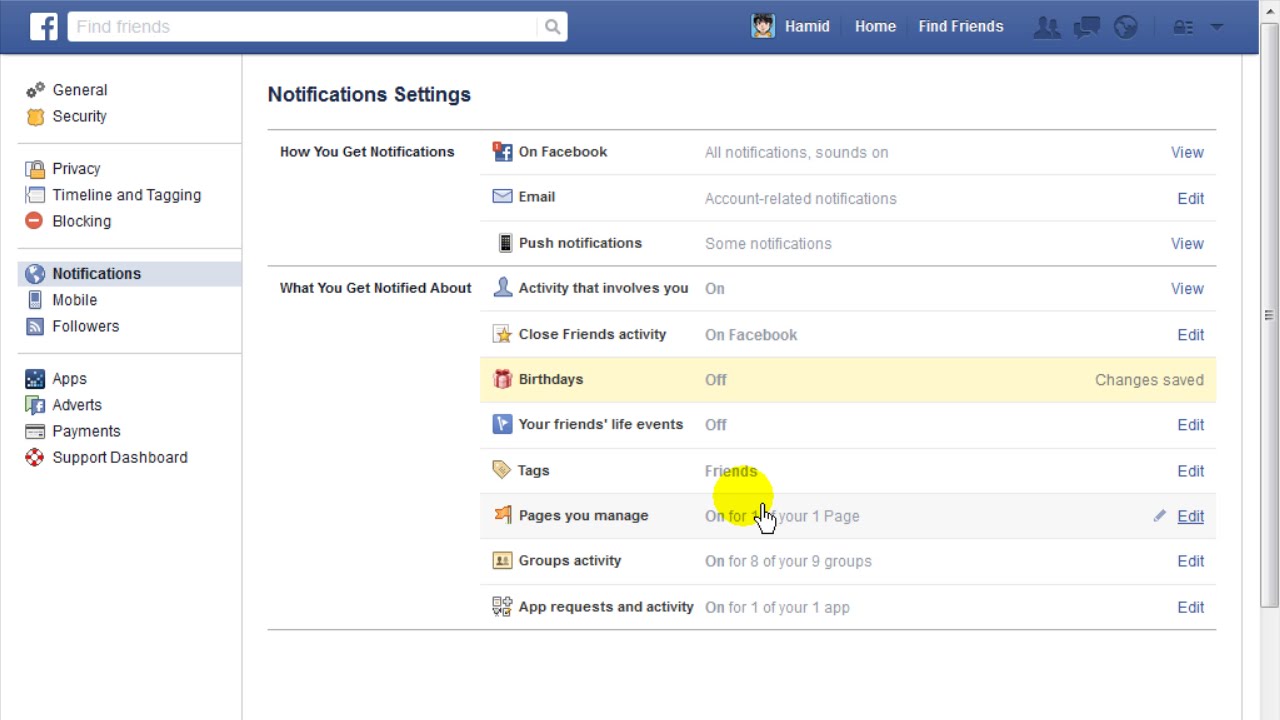Open the Messages icon in top bar
The height and width of the screenshot is (720, 1280).
pyautogui.click(x=1087, y=27)
